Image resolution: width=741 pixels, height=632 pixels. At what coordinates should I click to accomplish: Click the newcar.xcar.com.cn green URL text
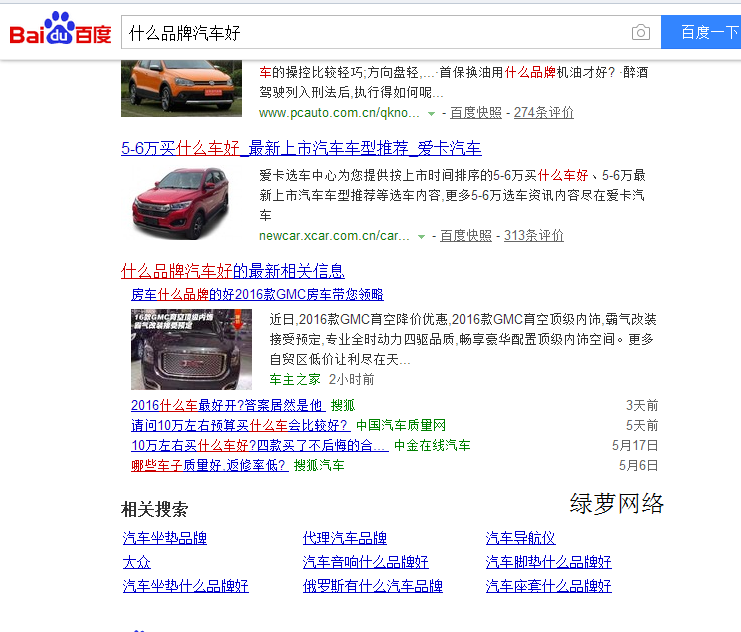[334, 235]
